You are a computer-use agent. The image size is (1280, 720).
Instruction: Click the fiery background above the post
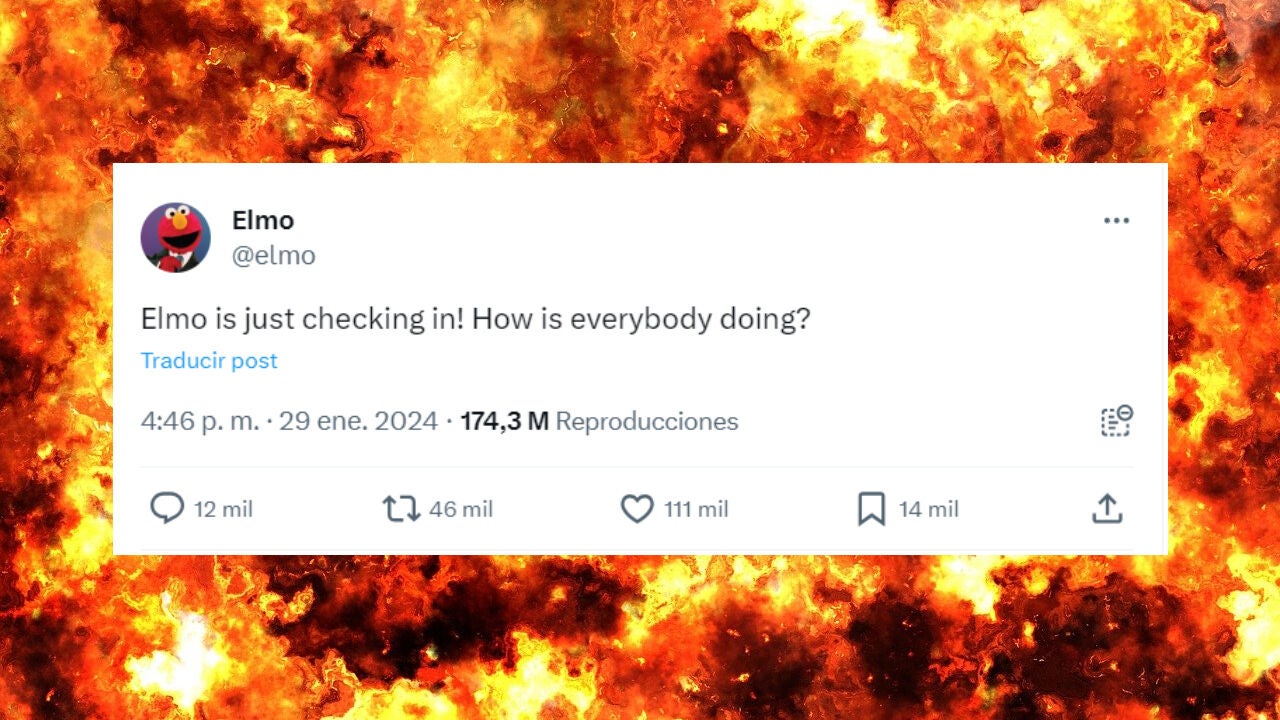click(x=640, y=80)
